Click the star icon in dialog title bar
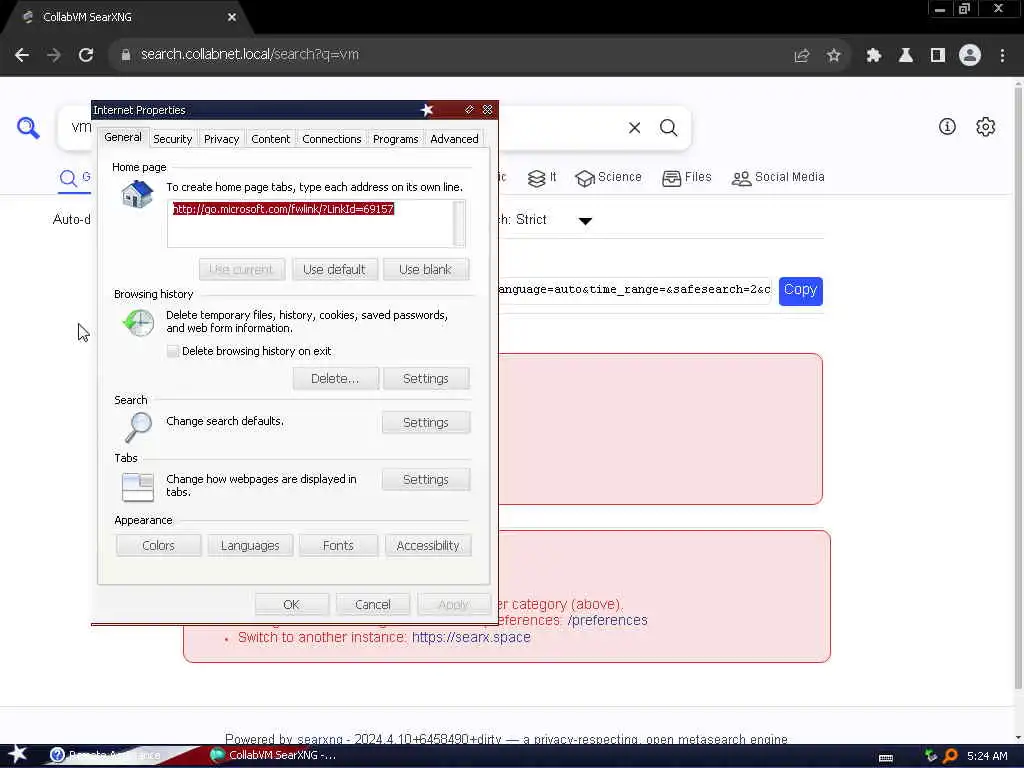Viewport: 1024px width, 768px height. (426, 110)
